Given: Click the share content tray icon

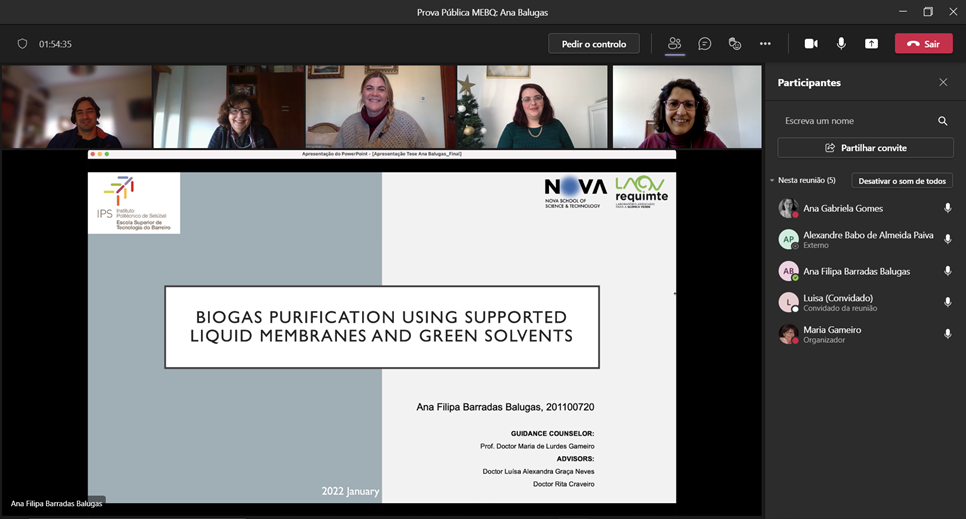Looking at the screenshot, I should (x=871, y=44).
